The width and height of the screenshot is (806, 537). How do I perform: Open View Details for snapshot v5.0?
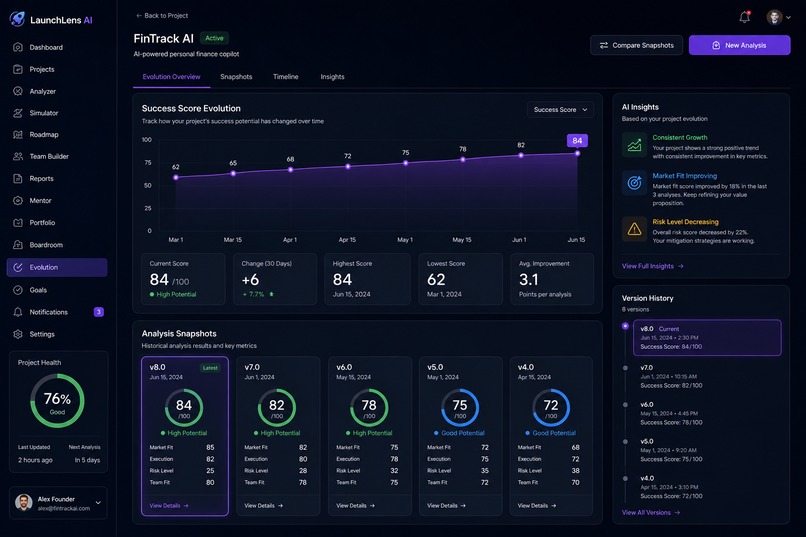coord(446,506)
